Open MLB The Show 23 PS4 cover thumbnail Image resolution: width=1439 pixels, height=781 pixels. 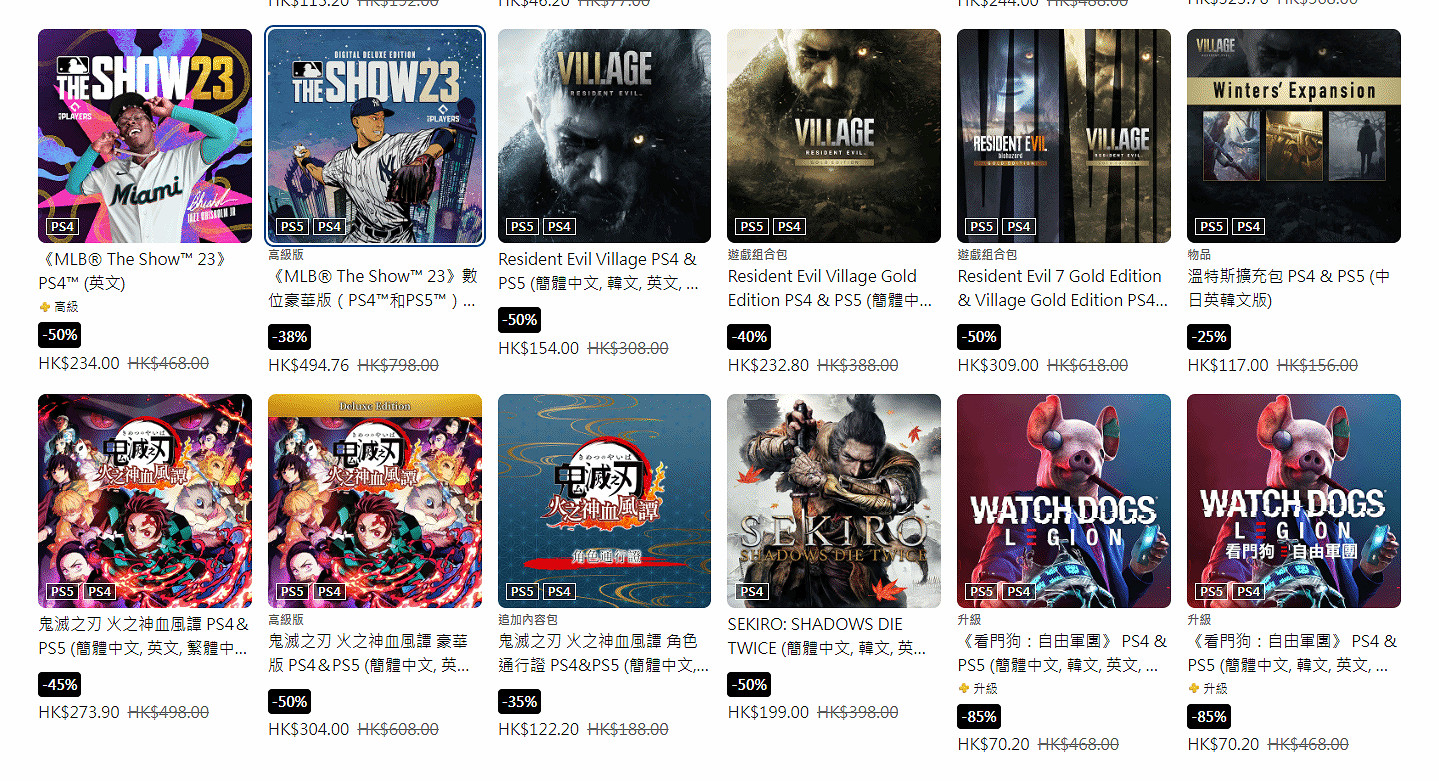click(x=145, y=136)
